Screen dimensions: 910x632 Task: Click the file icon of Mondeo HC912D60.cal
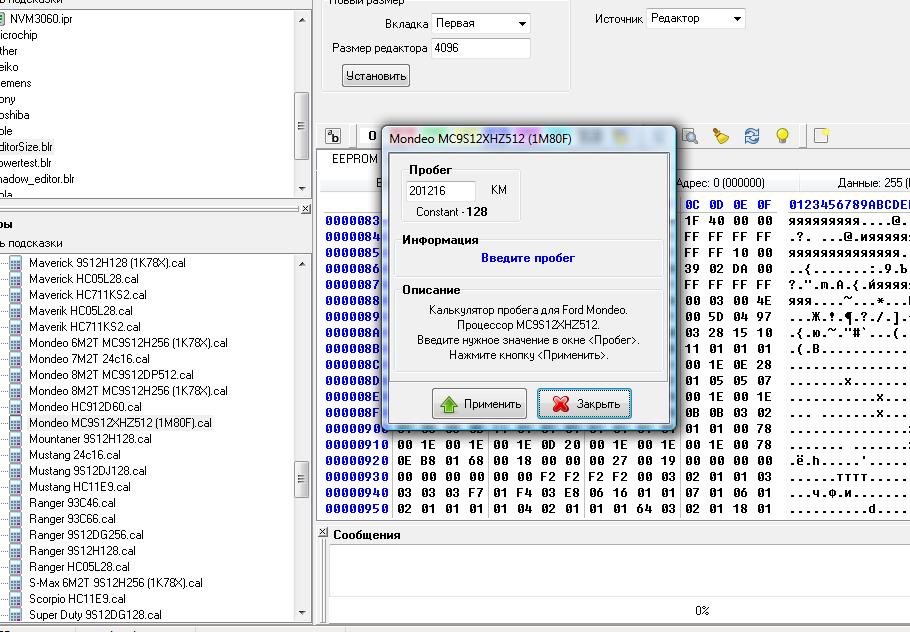pyautogui.click(x=16, y=407)
